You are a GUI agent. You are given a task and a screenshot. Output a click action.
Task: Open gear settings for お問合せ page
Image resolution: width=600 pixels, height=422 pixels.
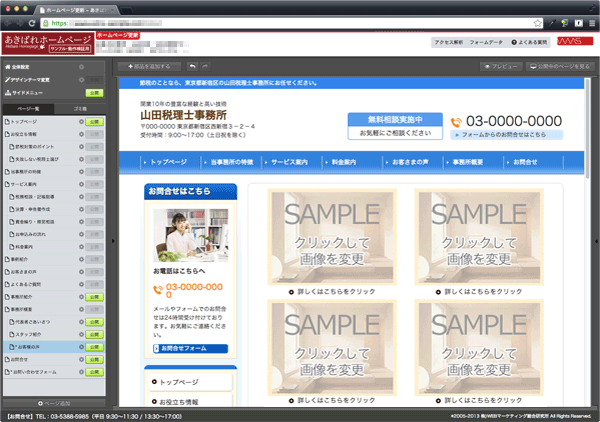(x=80, y=359)
